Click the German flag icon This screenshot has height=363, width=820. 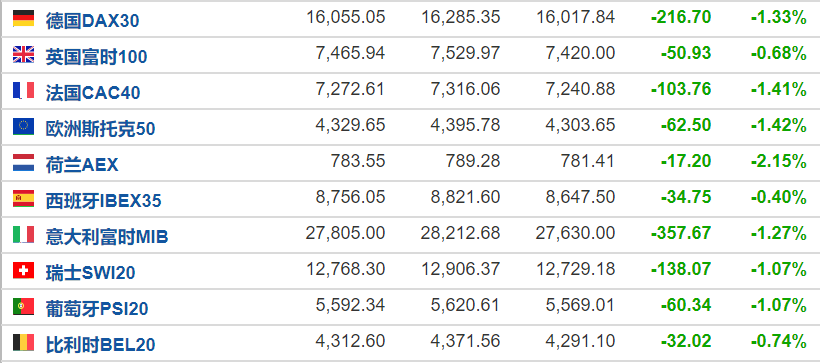tap(24, 18)
